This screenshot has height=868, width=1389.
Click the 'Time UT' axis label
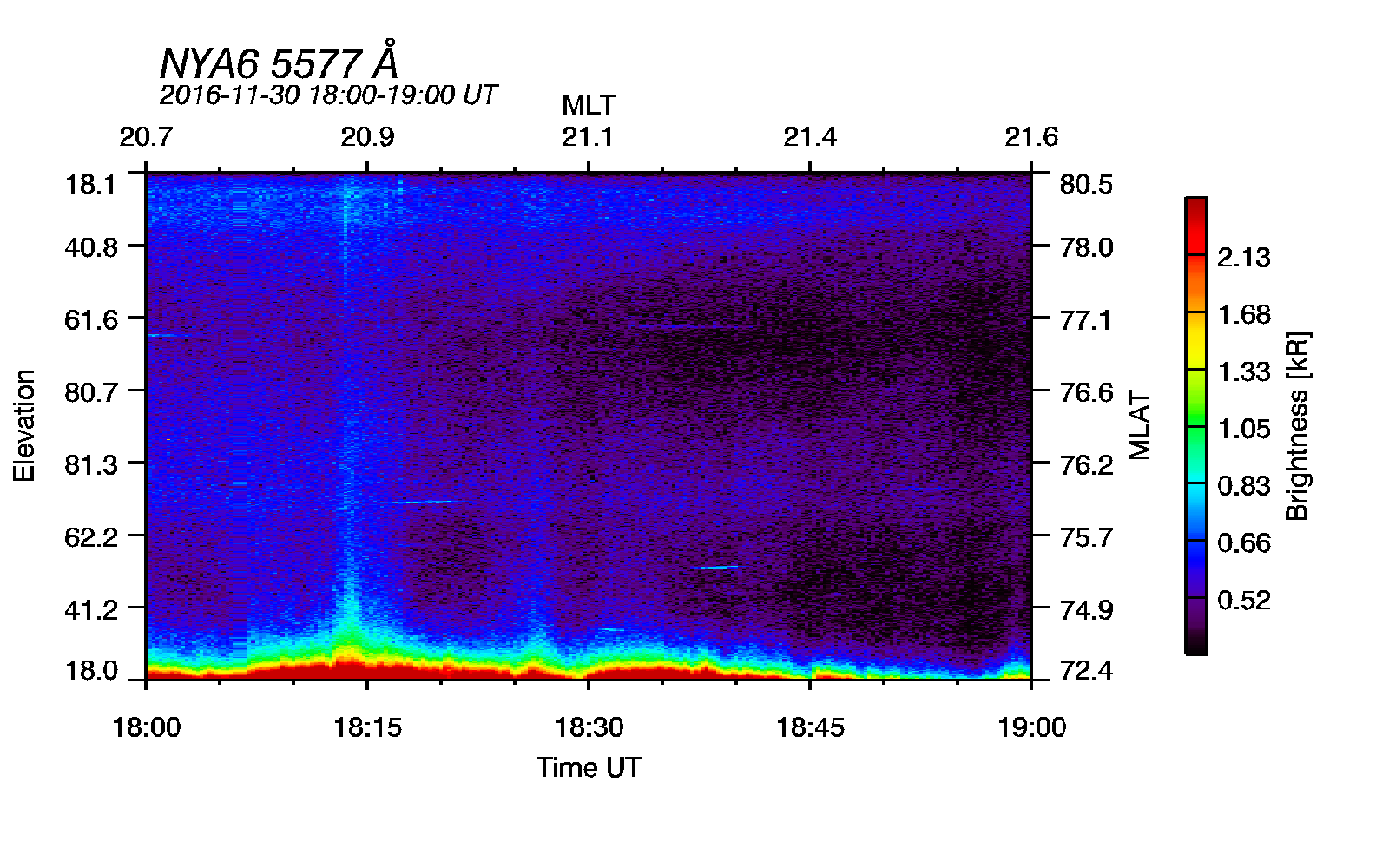coord(589,767)
